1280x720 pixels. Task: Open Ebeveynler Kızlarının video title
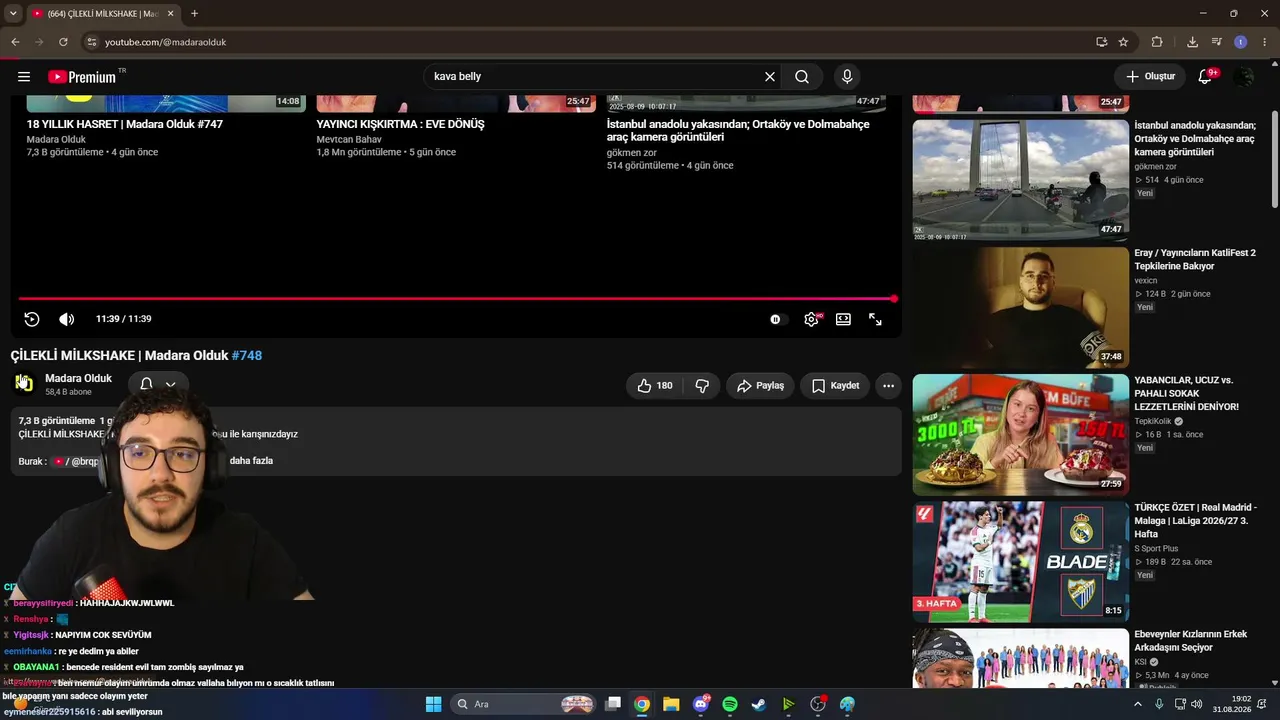1190,641
